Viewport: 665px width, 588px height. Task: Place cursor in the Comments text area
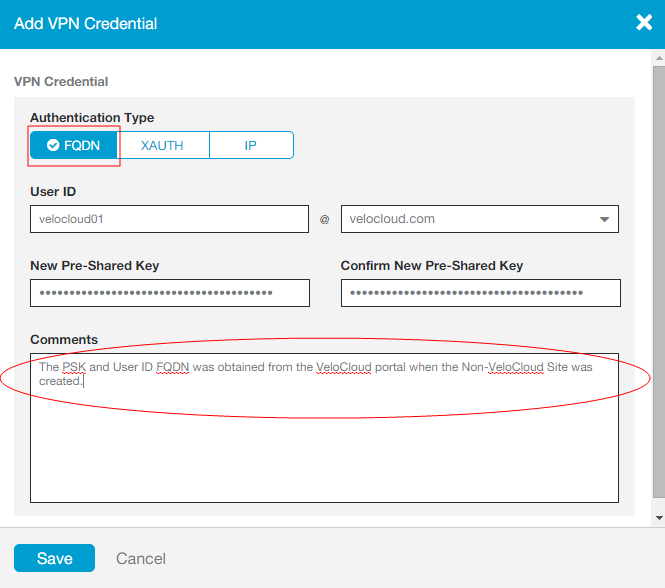tap(324, 440)
